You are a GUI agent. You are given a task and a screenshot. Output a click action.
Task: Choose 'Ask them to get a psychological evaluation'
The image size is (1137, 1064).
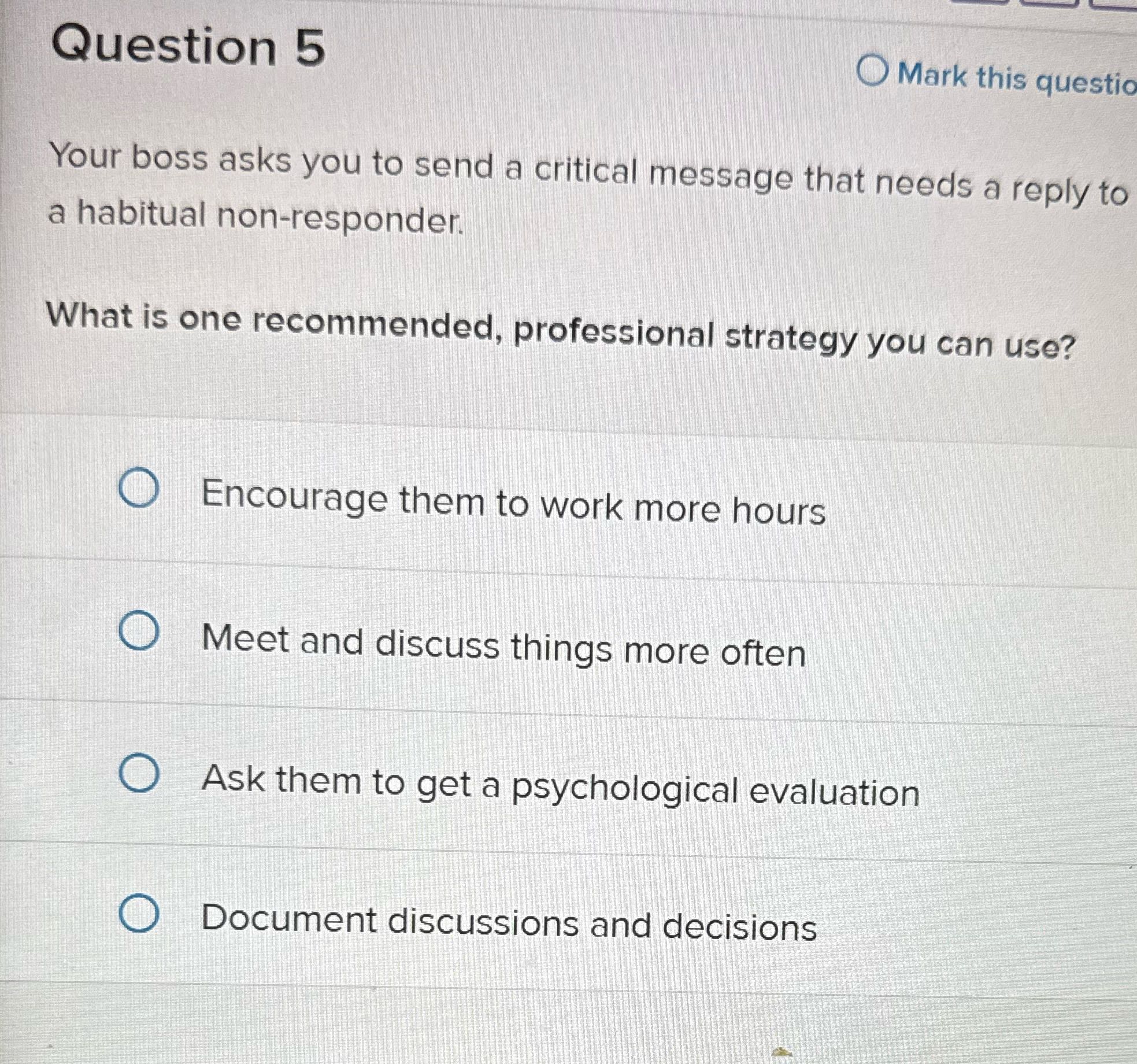(140, 776)
